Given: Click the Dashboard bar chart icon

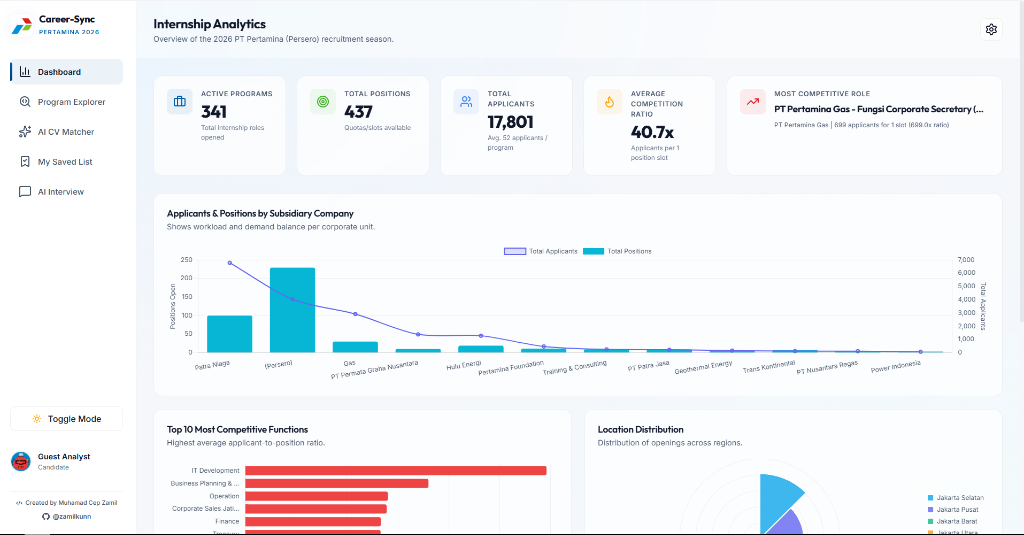Looking at the screenshot, I should tap(25, 72).
